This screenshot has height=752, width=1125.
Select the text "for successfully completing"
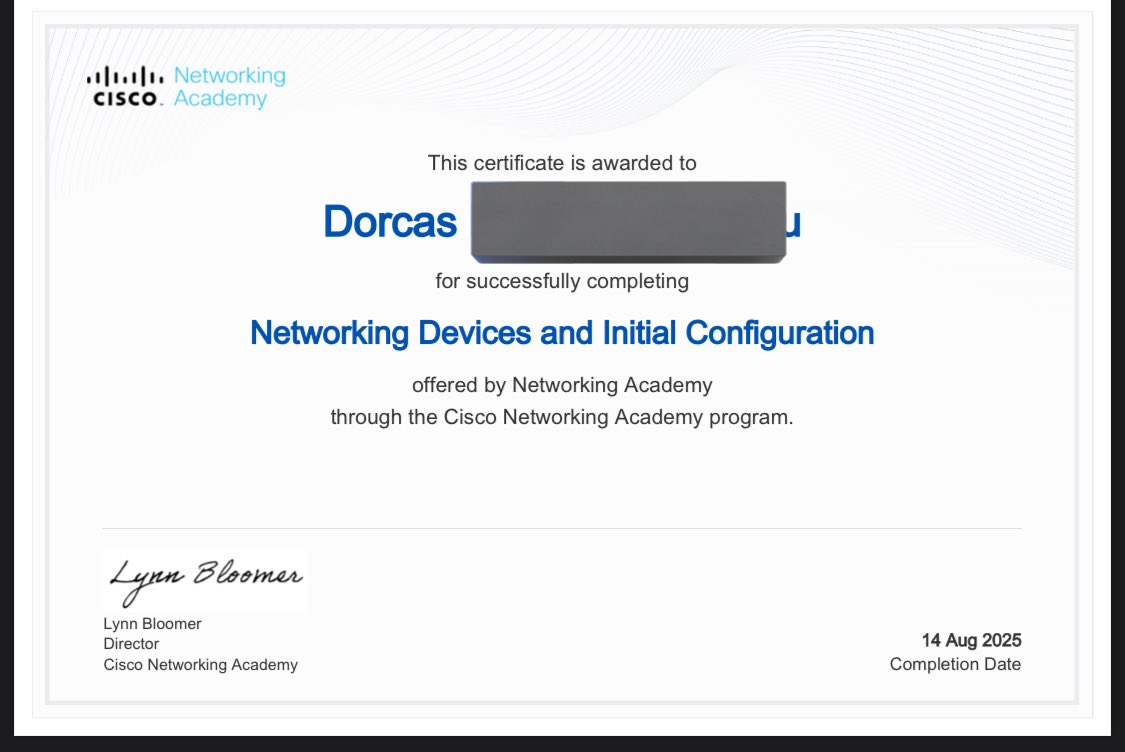coord(562,281)
